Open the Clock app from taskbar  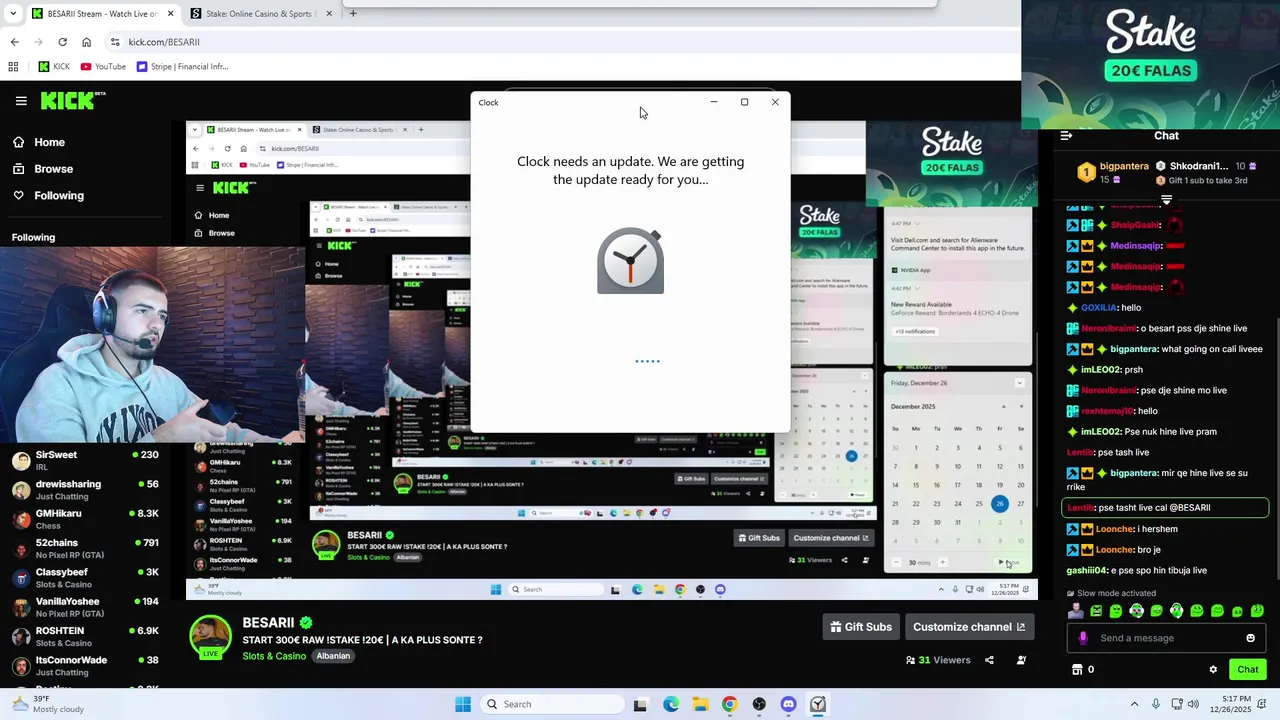[x=818, y=704]
